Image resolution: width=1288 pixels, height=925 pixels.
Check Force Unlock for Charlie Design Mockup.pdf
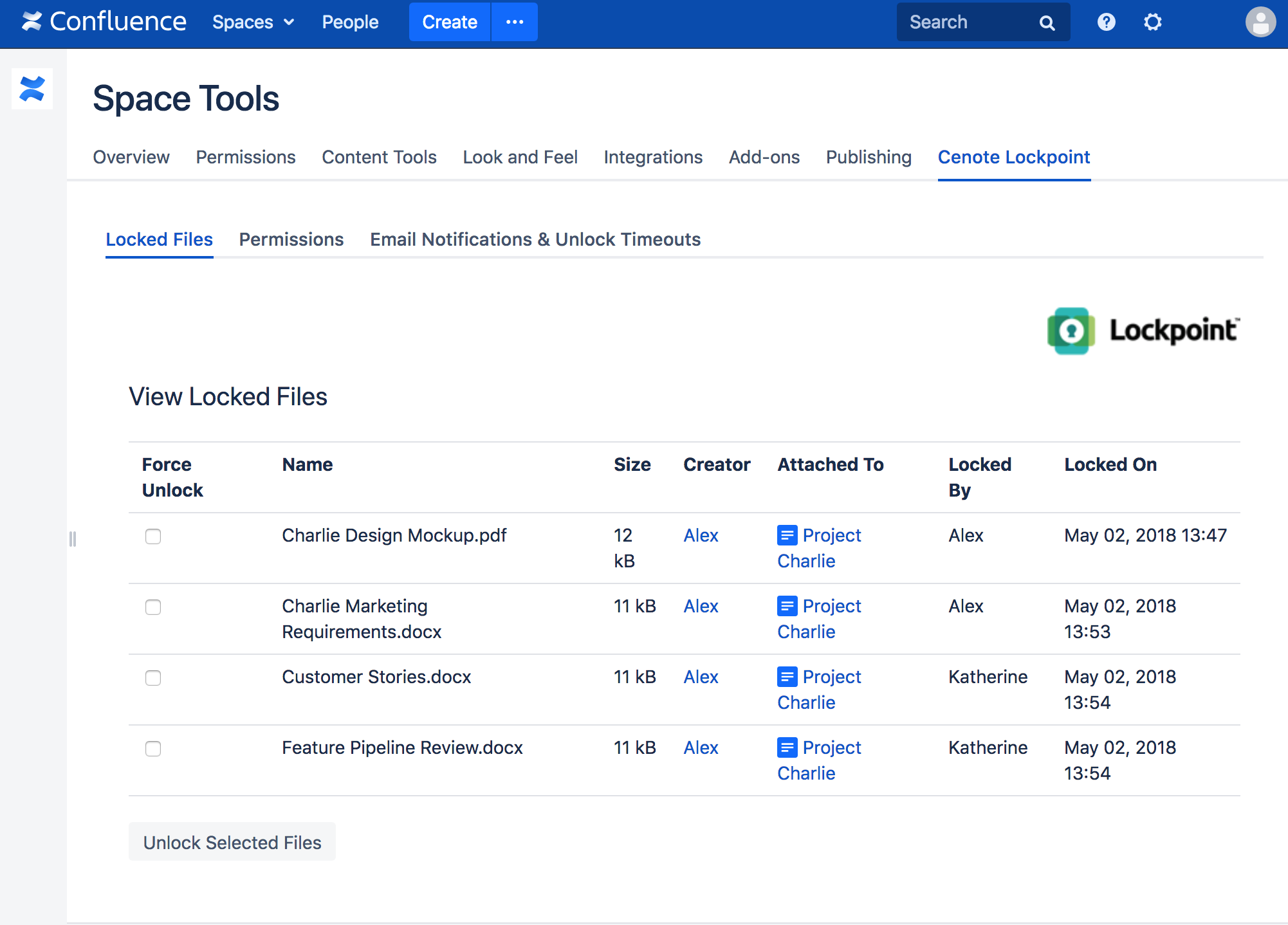[153, 536]
